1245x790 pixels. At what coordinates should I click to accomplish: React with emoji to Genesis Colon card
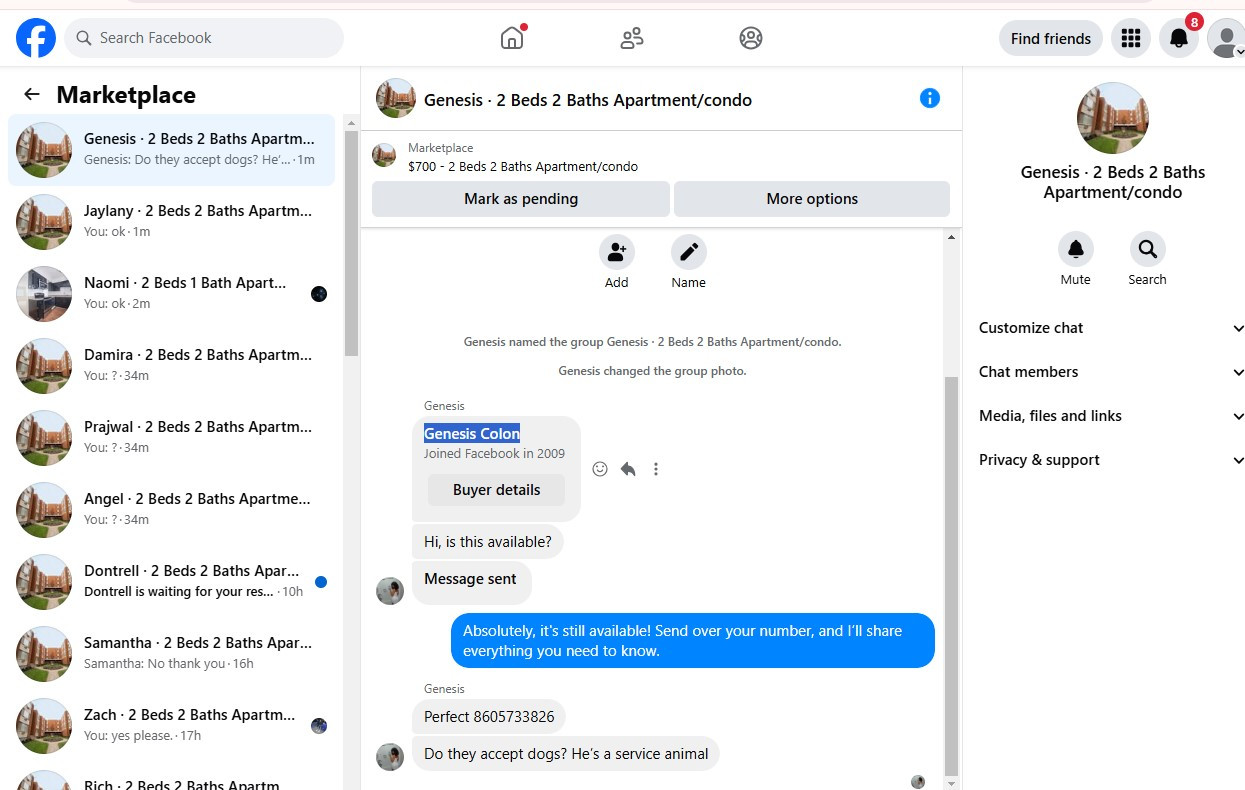(x=600, y=469)
